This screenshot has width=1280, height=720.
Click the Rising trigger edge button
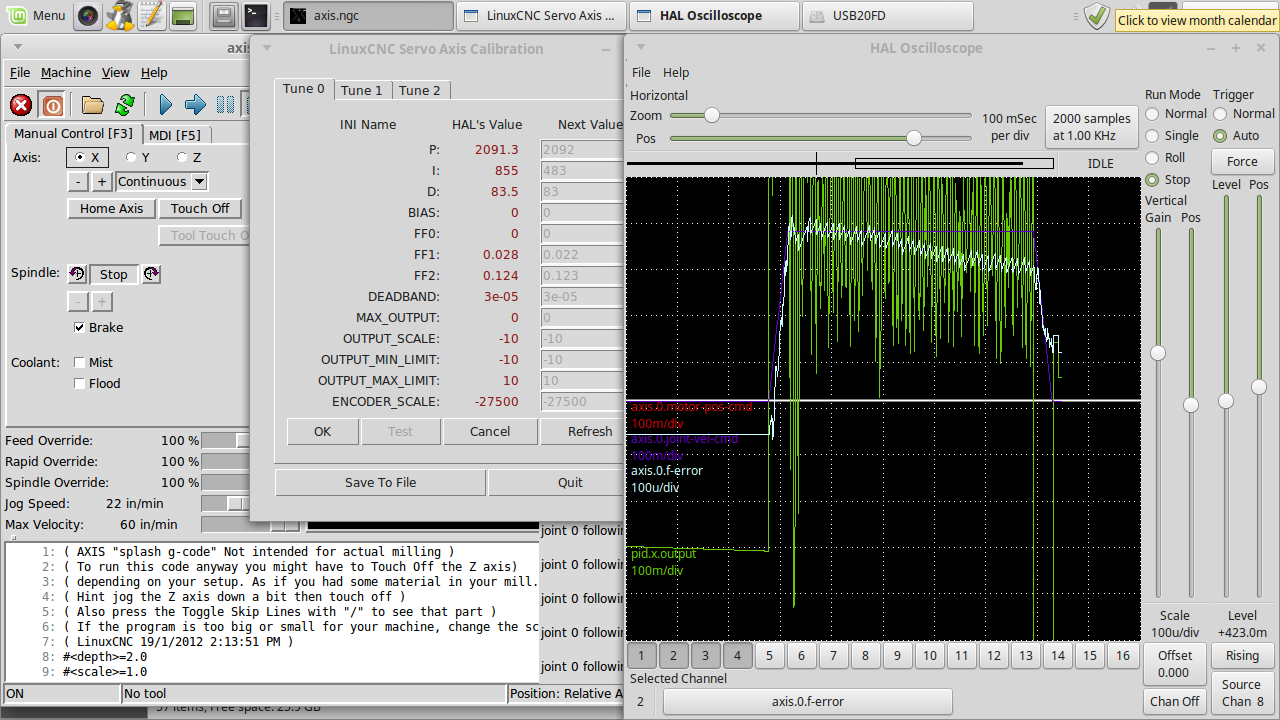(1242, 655)
